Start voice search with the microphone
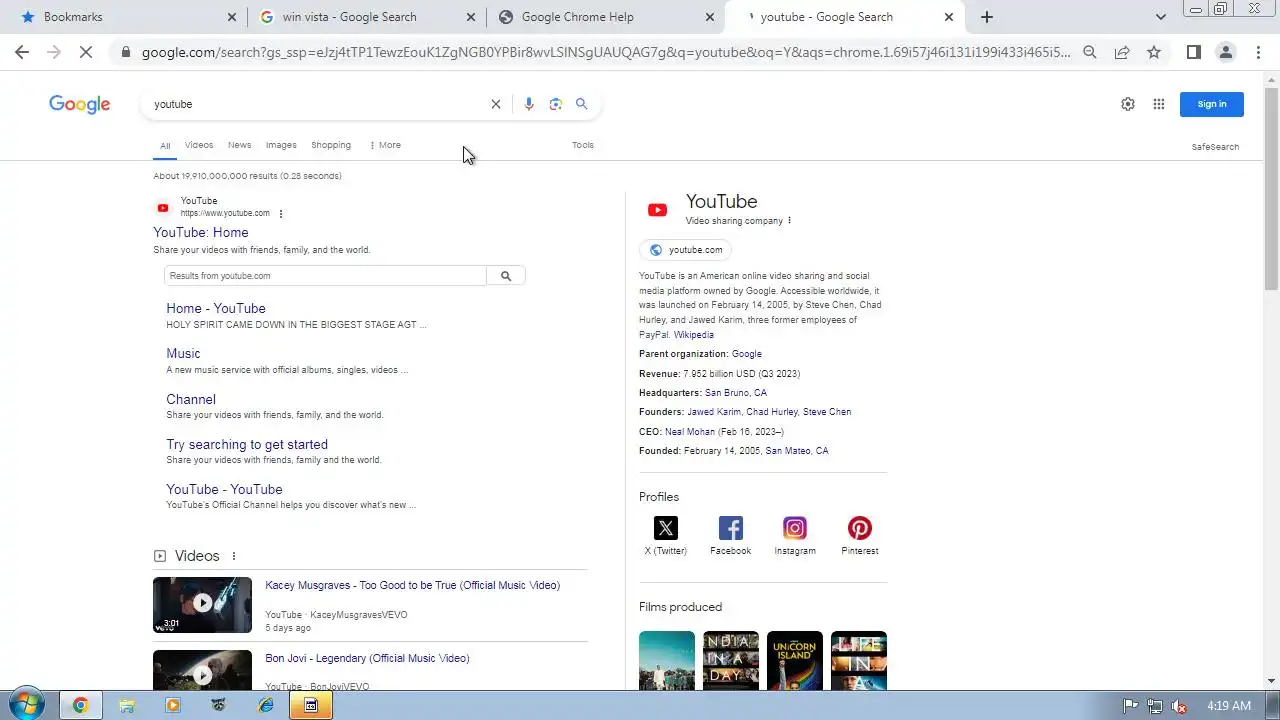Viewport: 1280px width, 720px height. 529,104
